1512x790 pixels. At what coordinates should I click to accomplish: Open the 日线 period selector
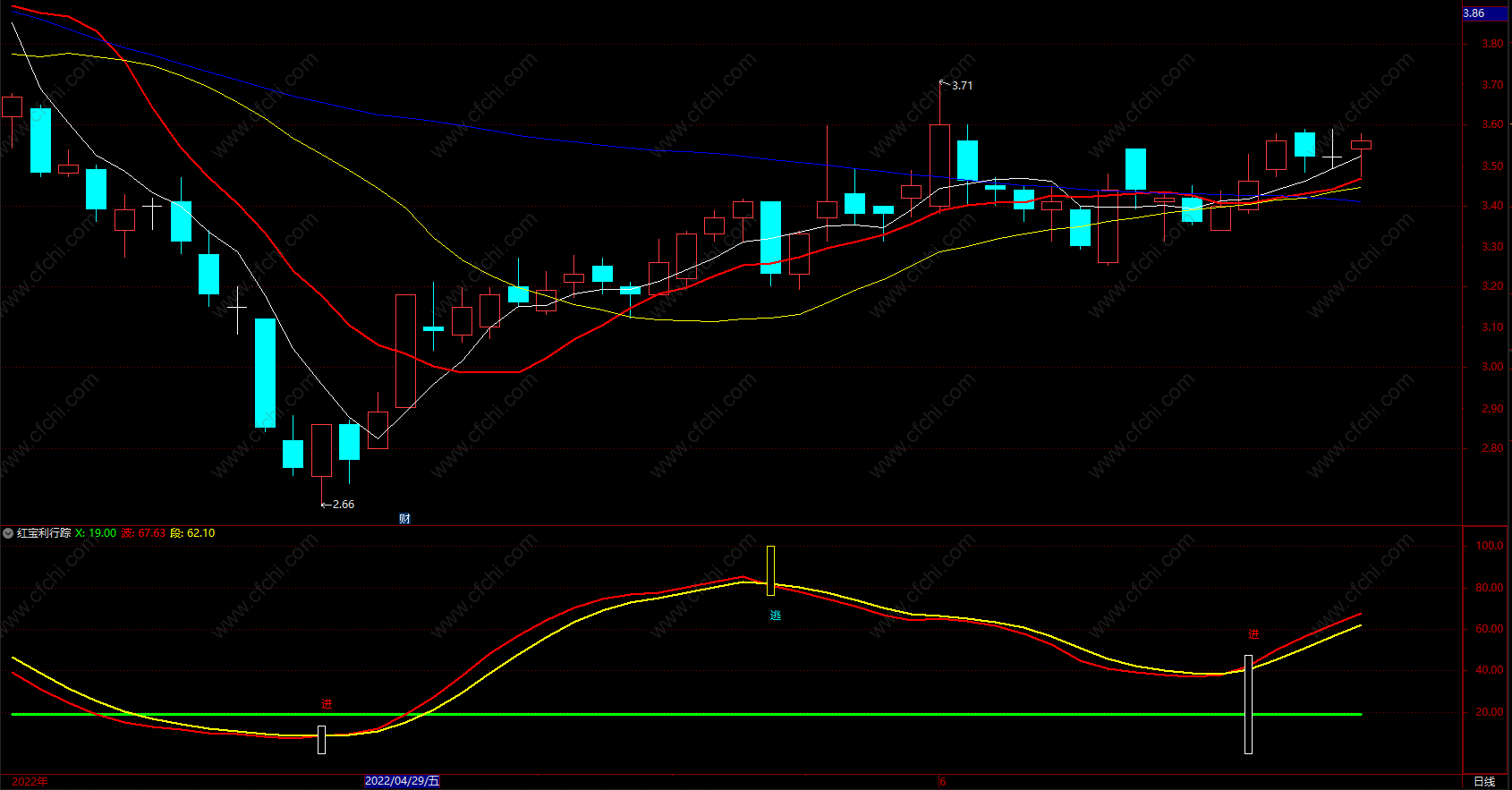click(x=1484, y=781)
